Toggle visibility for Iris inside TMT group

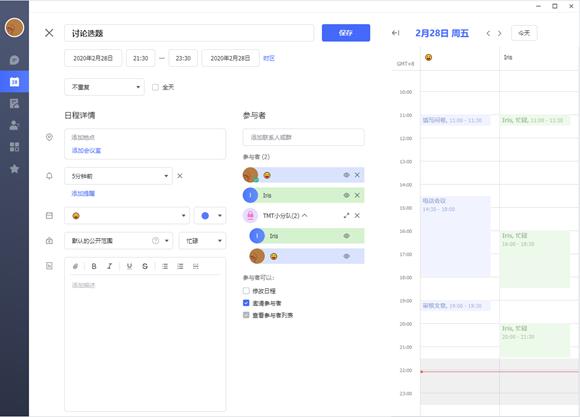point(347,236)
